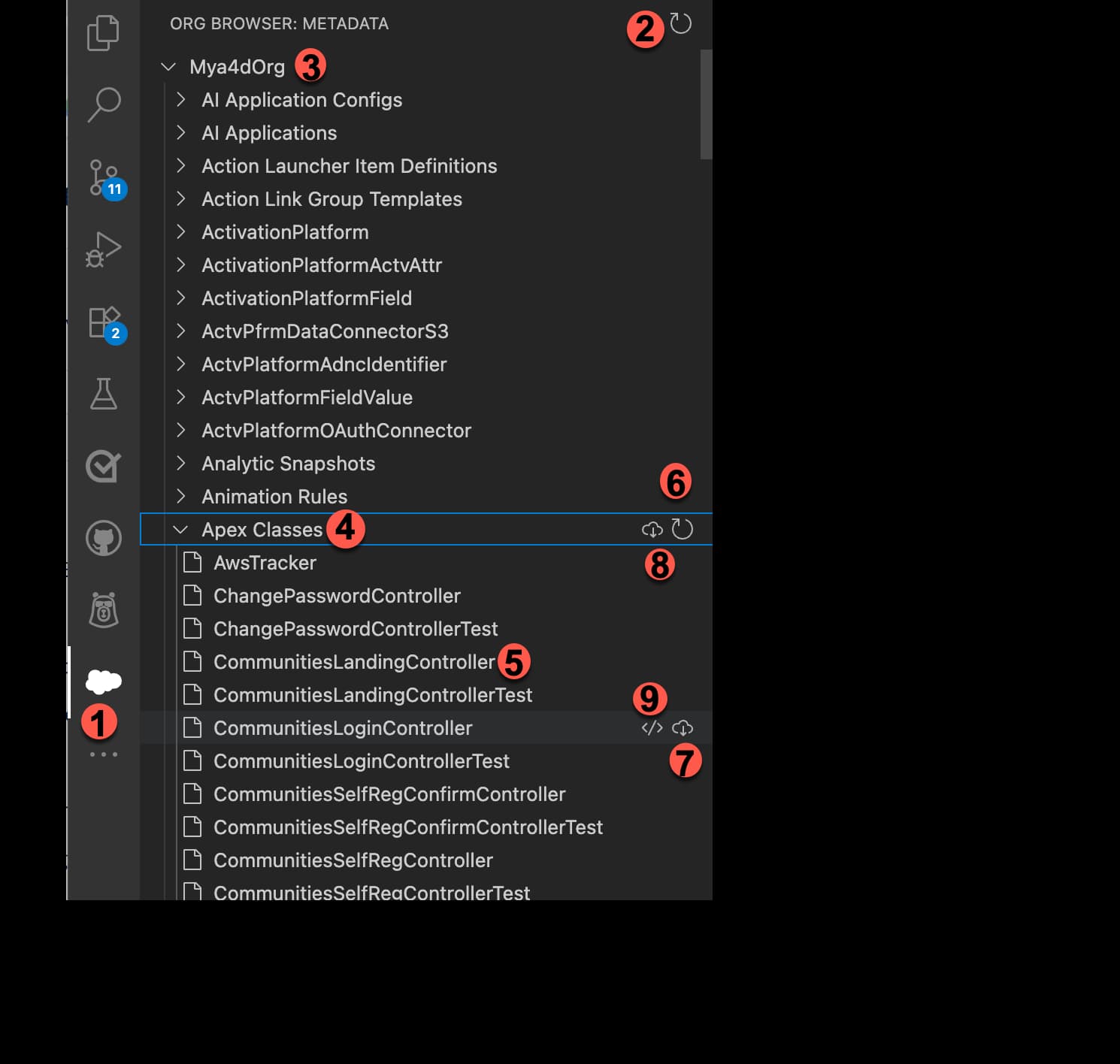Collapse the Mya4dOrg org node

[168, 66]
